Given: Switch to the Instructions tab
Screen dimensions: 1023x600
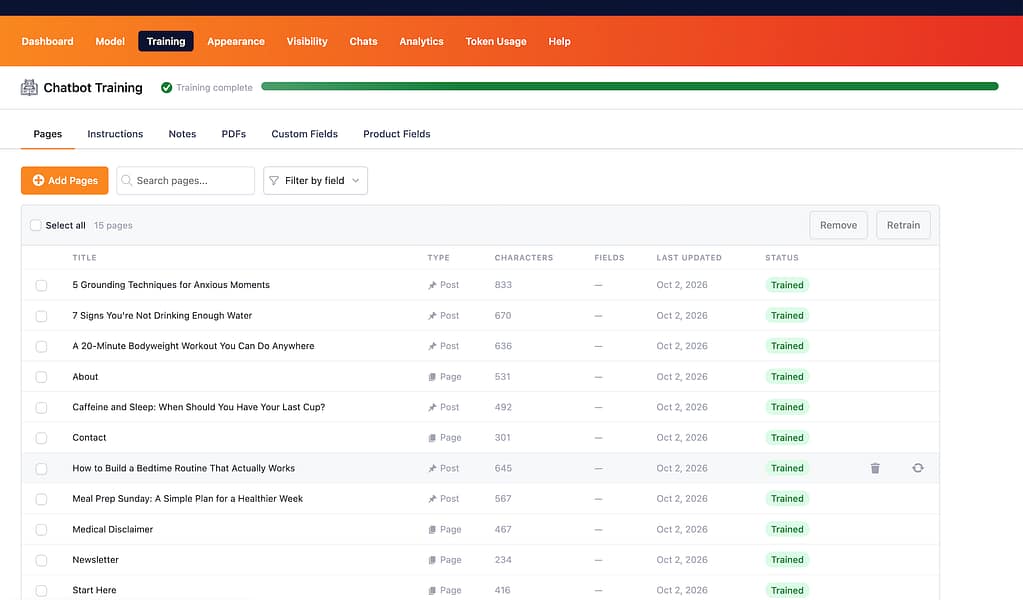Looking at the screenshot, I should click(x=115, y=134).
